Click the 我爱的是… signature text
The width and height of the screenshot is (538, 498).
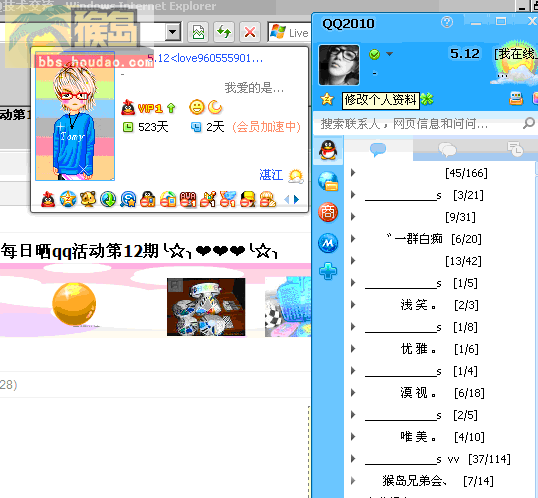pyautogui.click(x=254, y=88)
